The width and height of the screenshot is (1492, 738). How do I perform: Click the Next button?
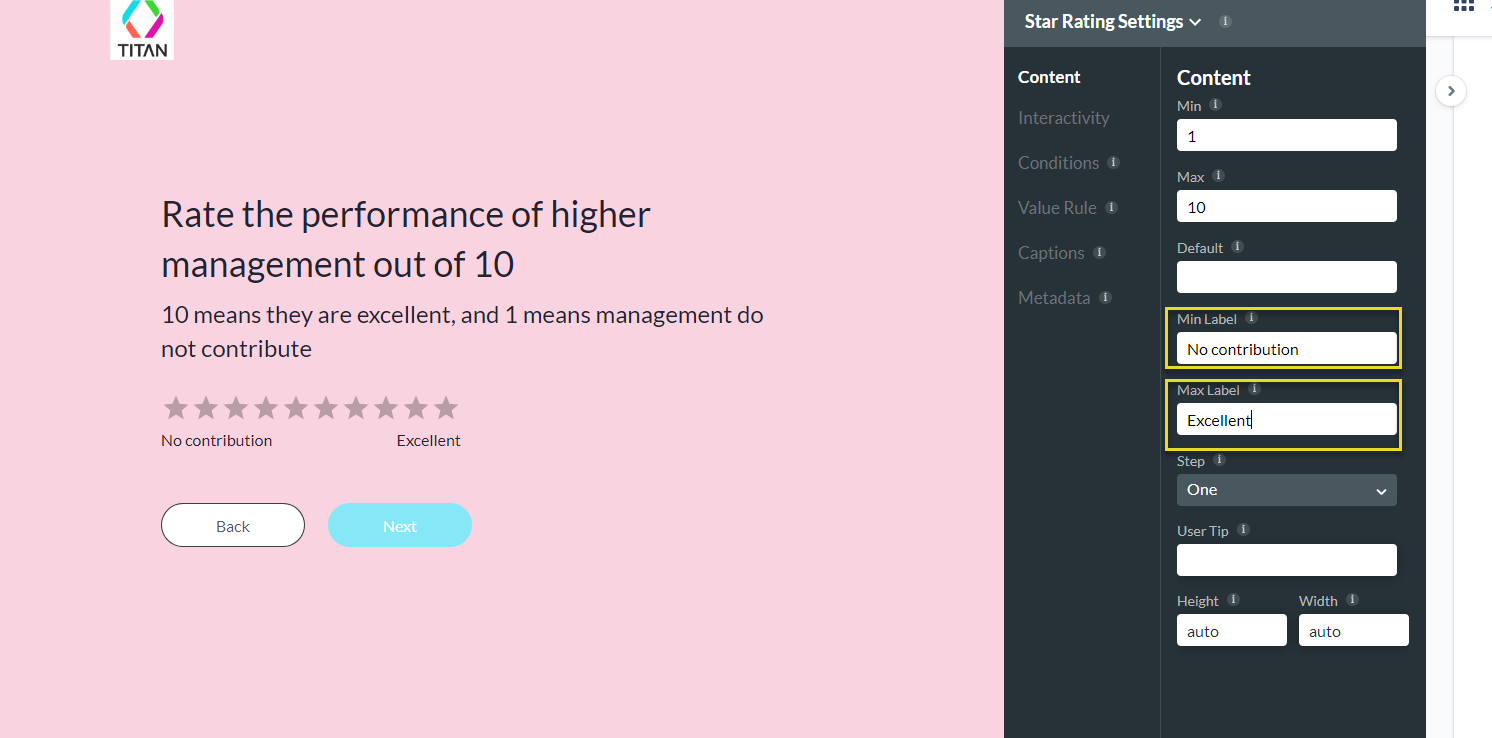400,525
